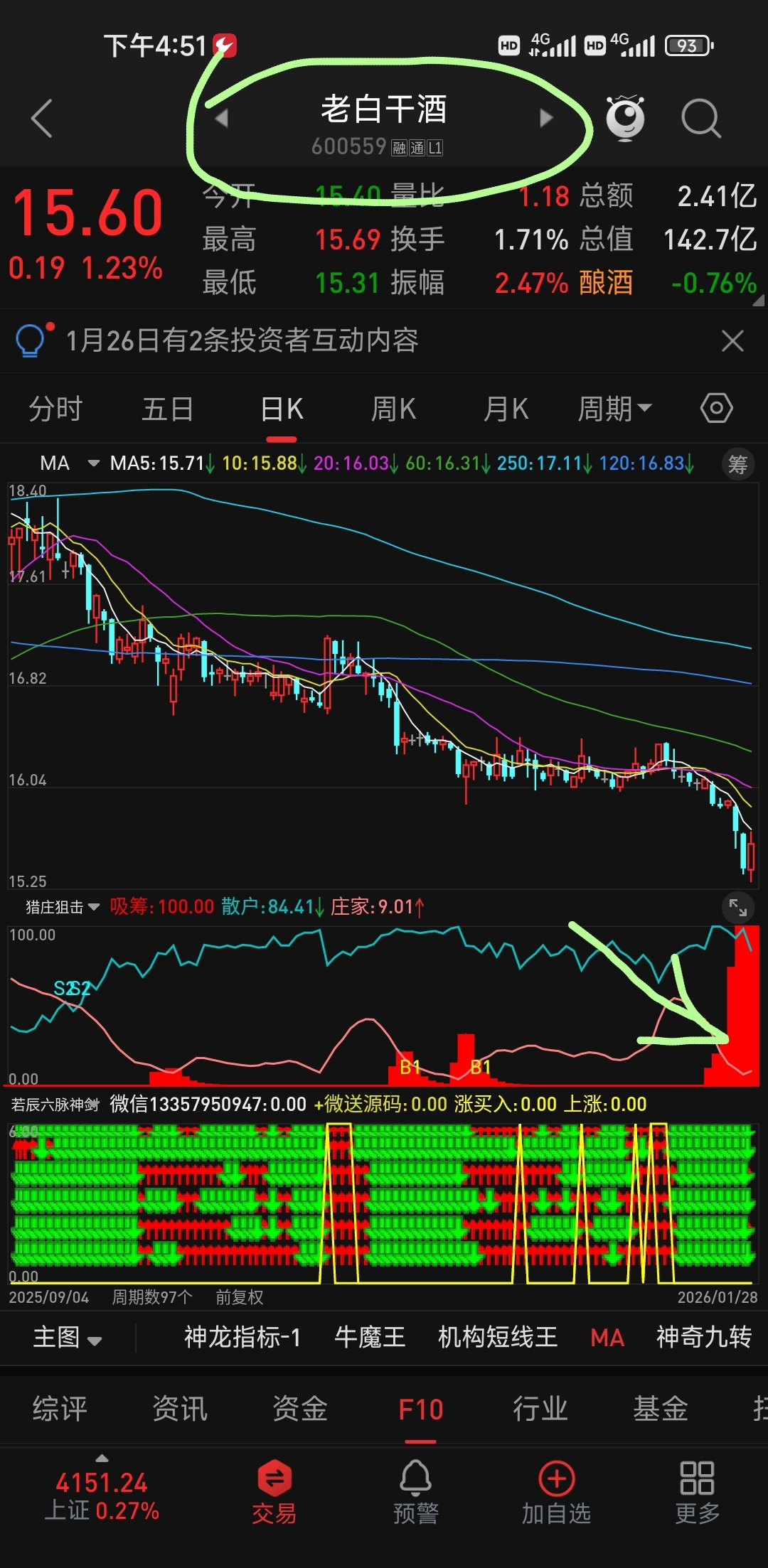Switch to 月K tab
Image resolution: width=768 pixels, height=1568 pixels.
pyautogui.click(x=506, y=409)
